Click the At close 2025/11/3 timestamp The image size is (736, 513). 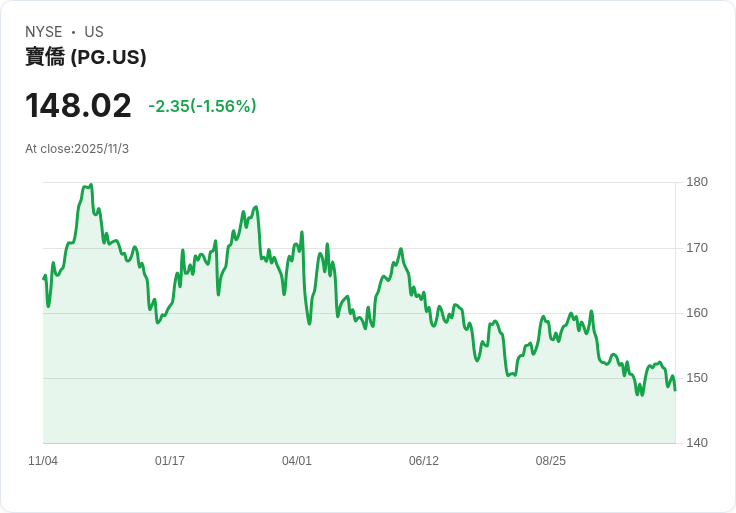[x=77, y=149]
